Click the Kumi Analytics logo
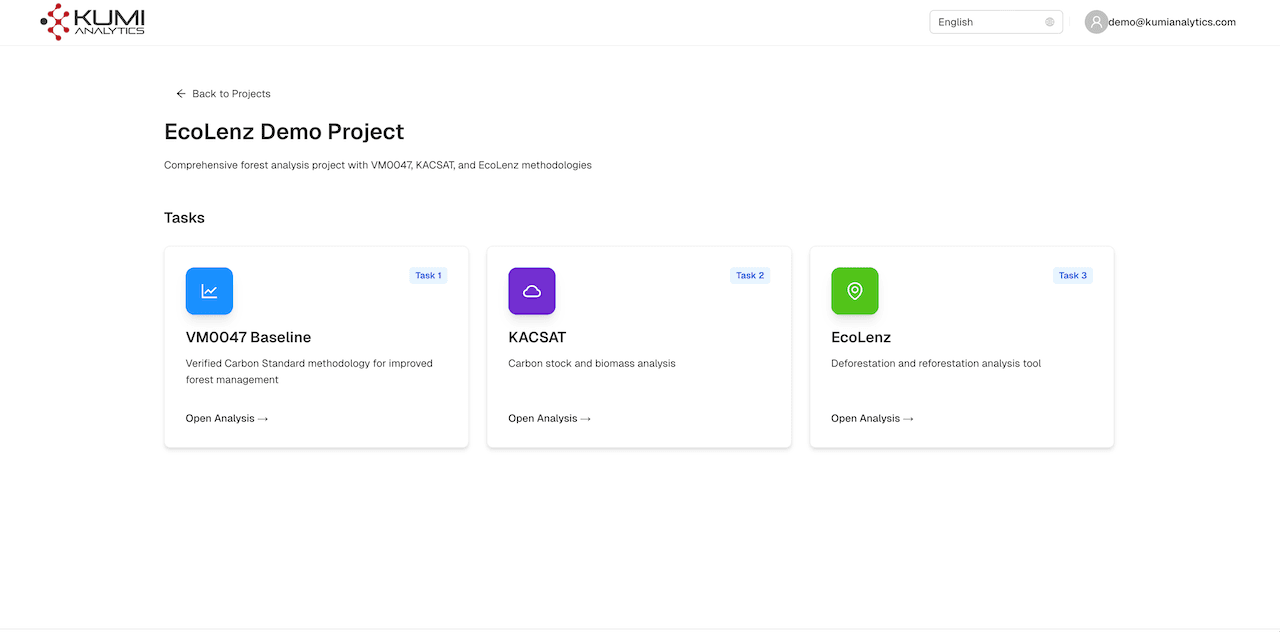This screenshot has height=632, width=1280. point(92,21)
